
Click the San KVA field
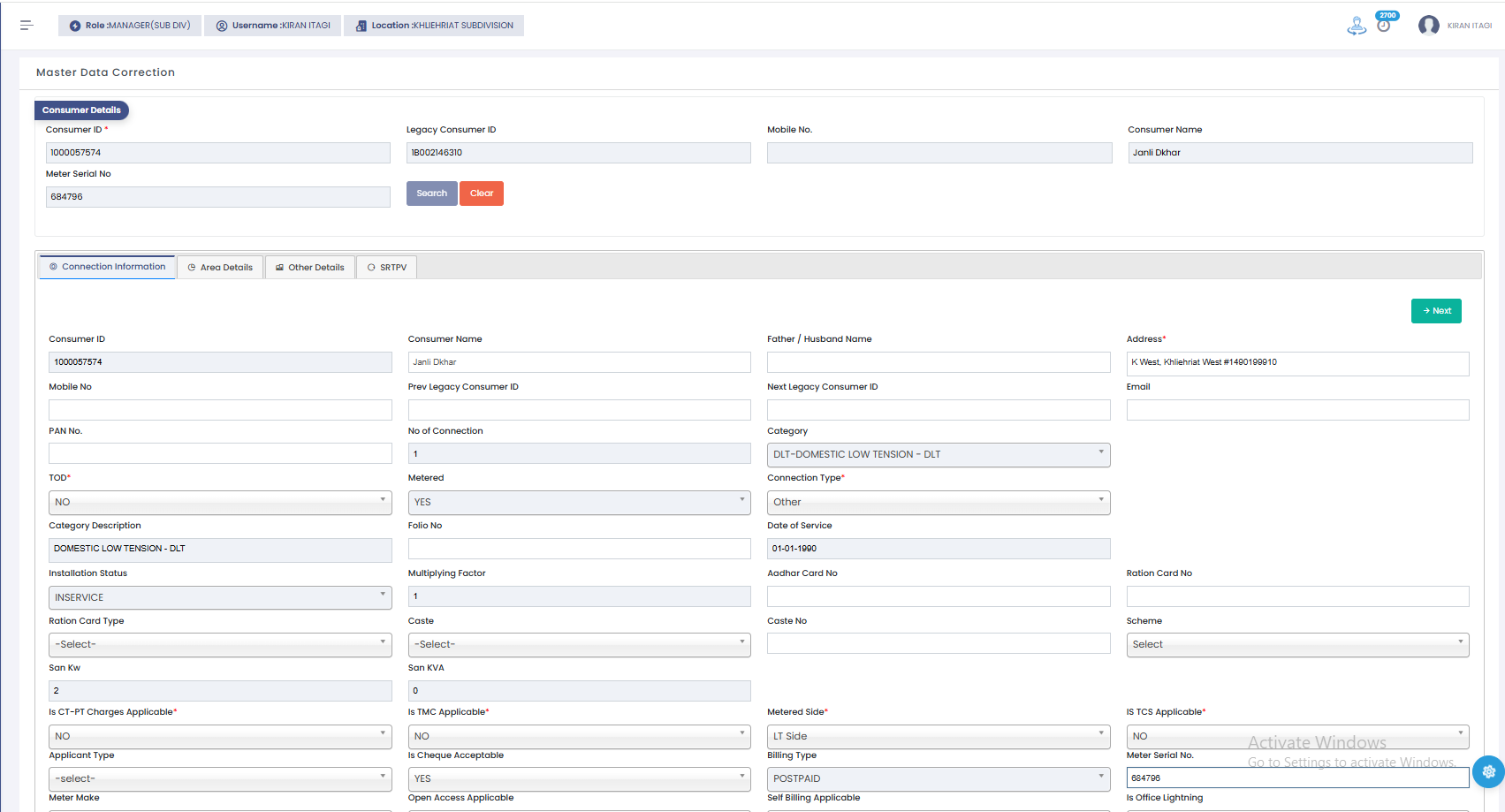click(579, 691)
